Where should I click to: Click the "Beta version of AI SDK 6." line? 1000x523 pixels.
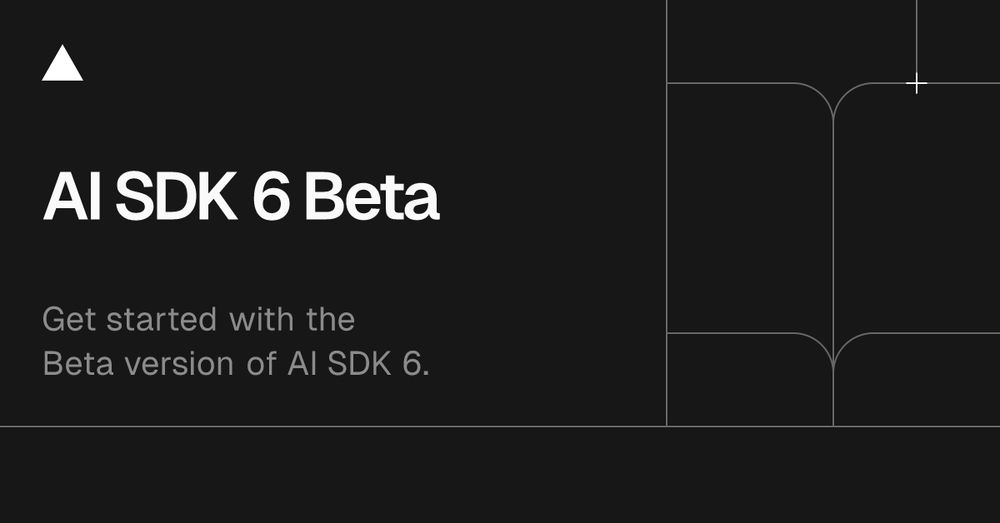click(x=236, y=364)
